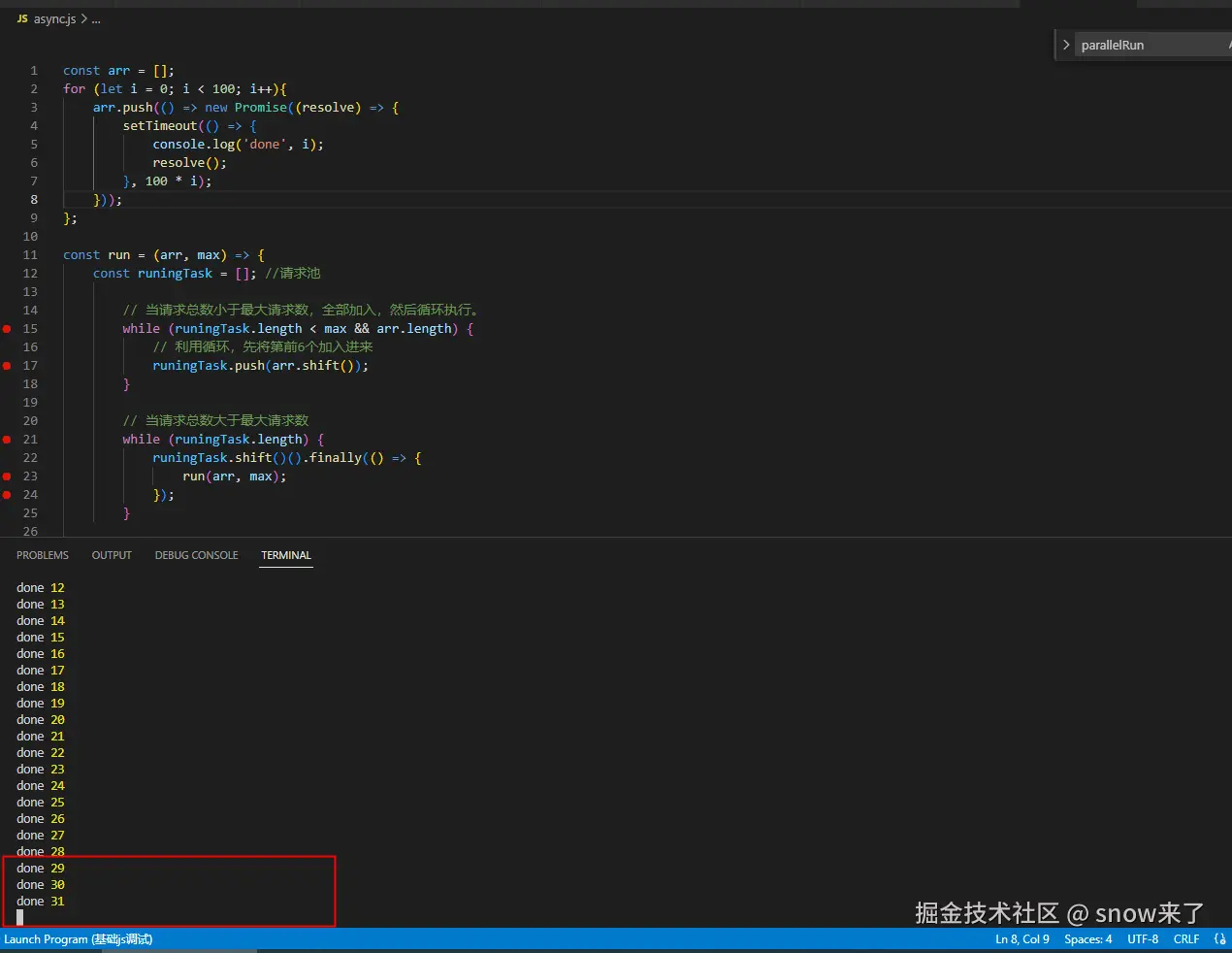Click line number 1 in the gutter
Viewport: 1232px width, 953px height.
click(x=34, y=71)
